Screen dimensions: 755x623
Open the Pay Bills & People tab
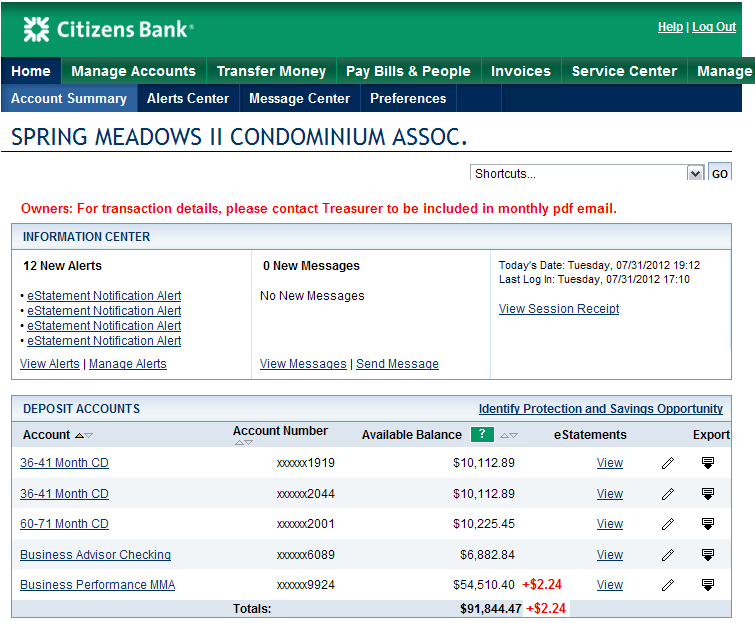point(408,71)
